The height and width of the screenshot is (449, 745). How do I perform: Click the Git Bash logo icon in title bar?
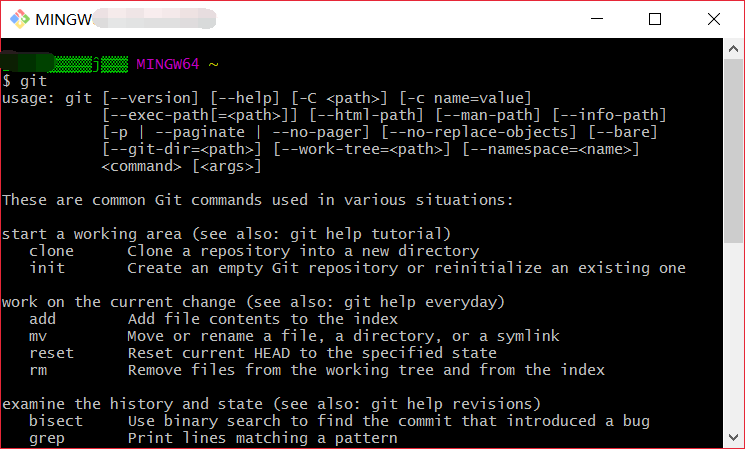point(20,19)
